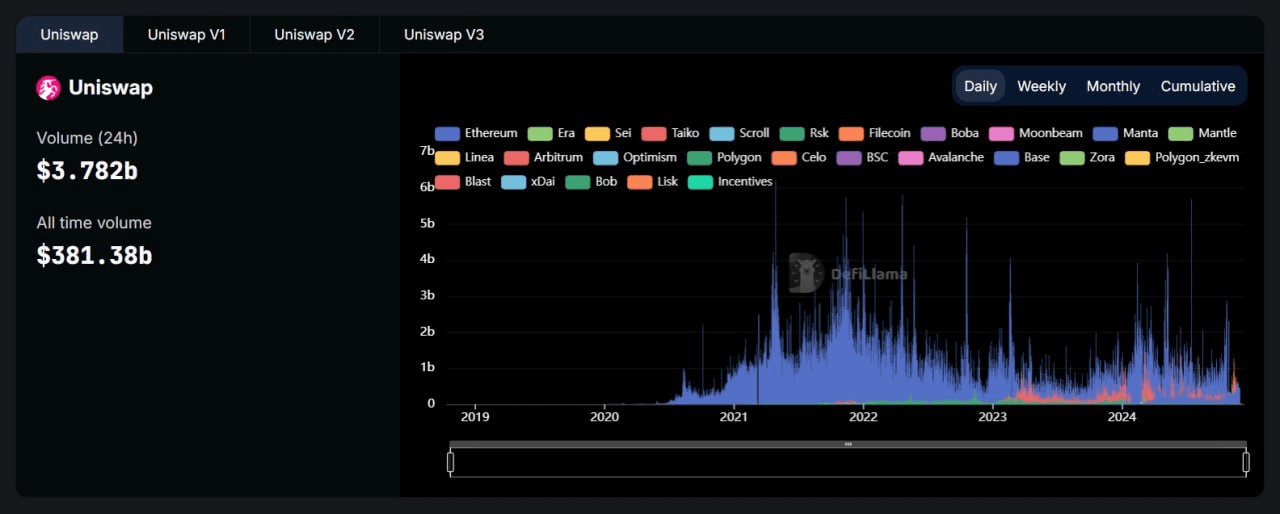Toggle Era series in legend

click(x=551, y=133)
